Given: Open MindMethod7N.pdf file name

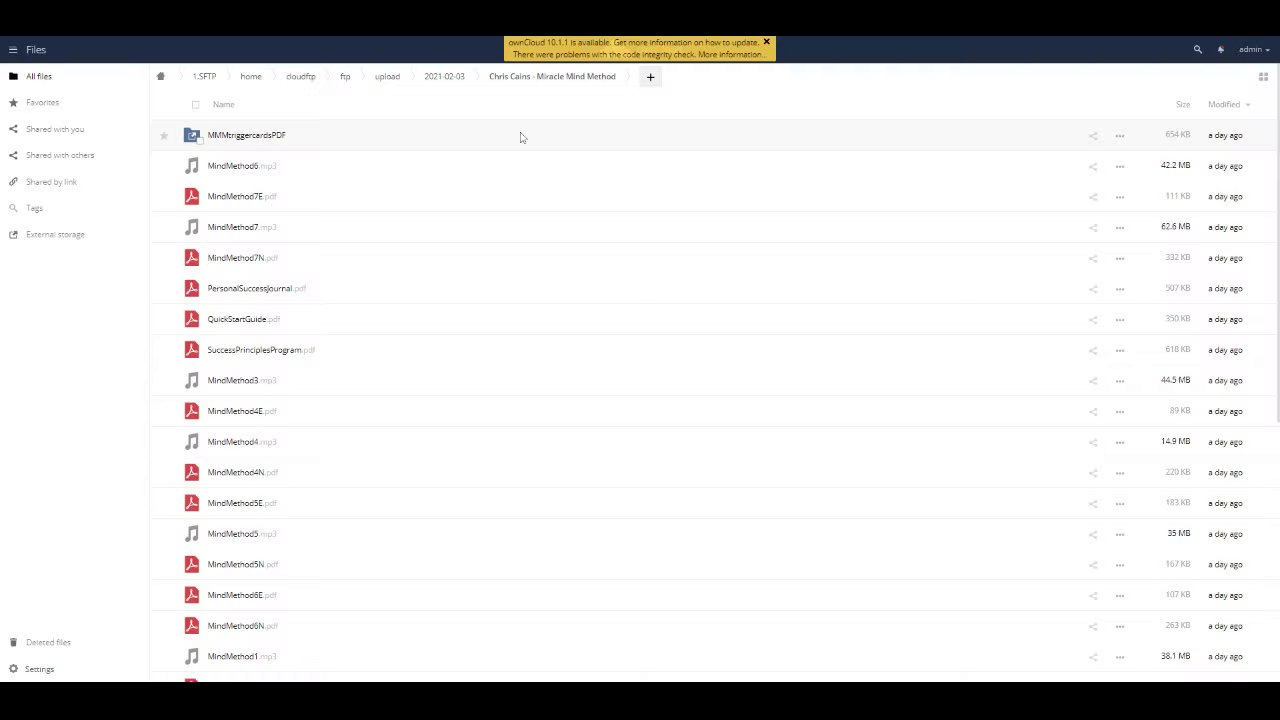Looking at the screenshot, I should click(x=242, y=258).
